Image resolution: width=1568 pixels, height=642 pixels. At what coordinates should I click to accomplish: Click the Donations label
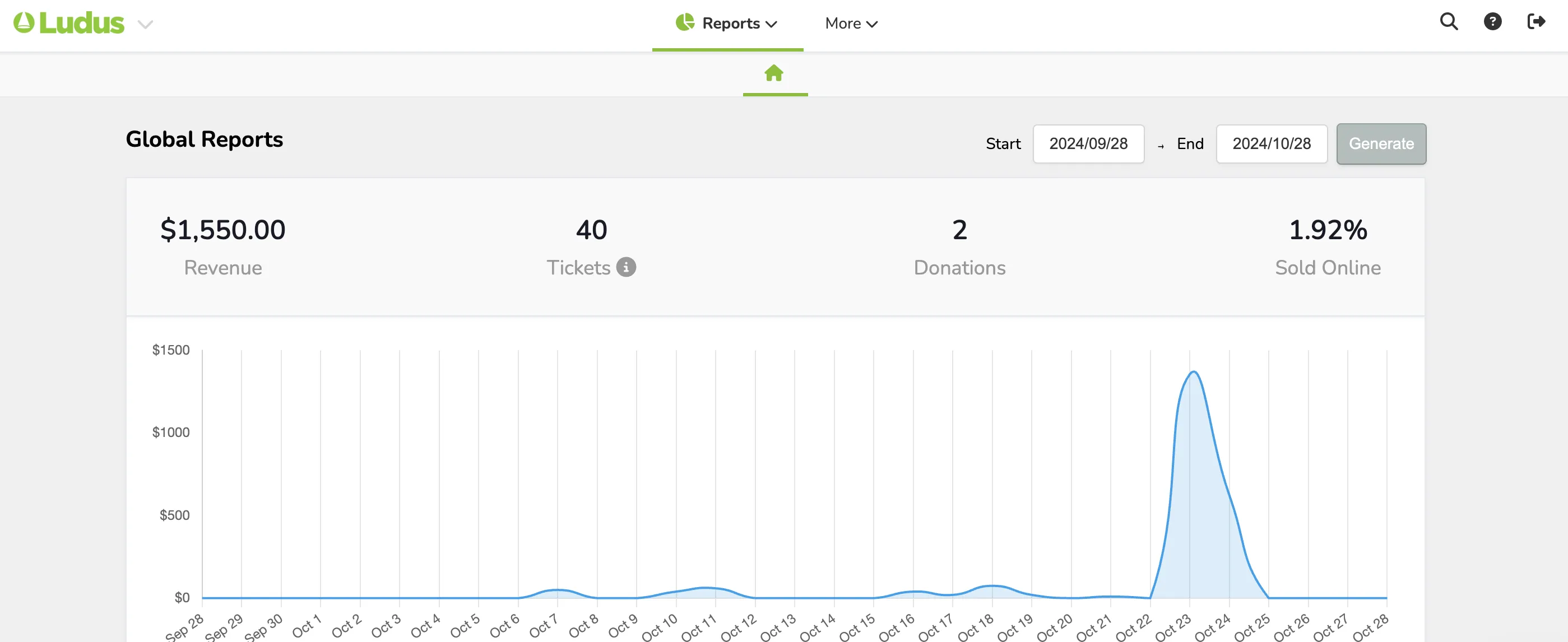959,268
